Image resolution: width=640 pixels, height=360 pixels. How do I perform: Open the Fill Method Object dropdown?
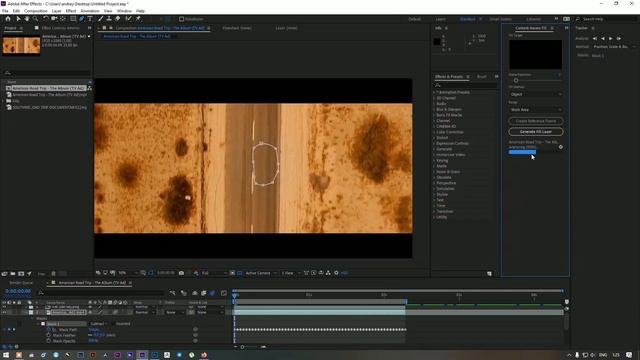536,94
